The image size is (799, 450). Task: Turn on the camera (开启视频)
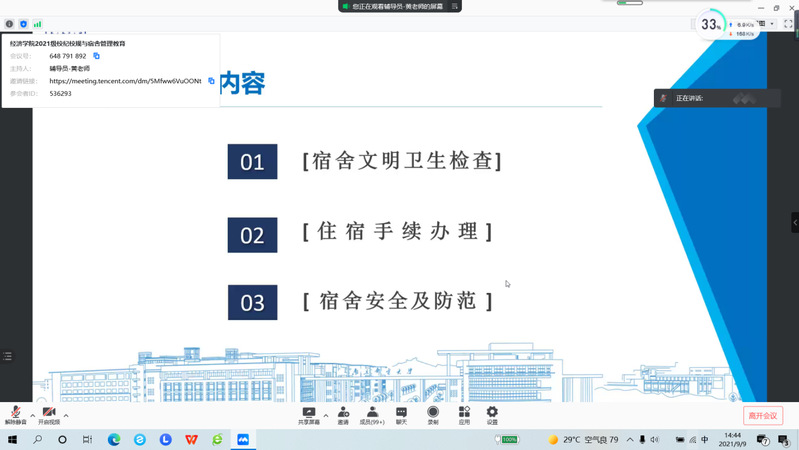point(48,415)
